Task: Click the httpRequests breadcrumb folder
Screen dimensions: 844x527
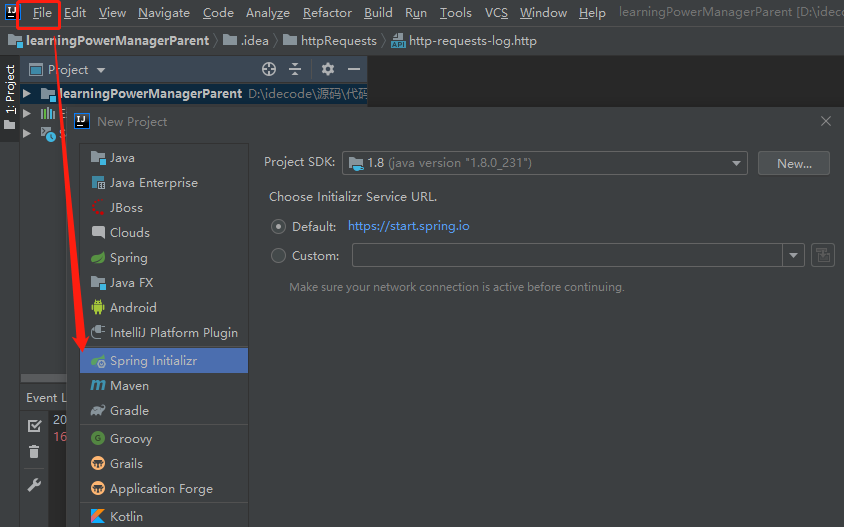Action: (x=330, y=41)
